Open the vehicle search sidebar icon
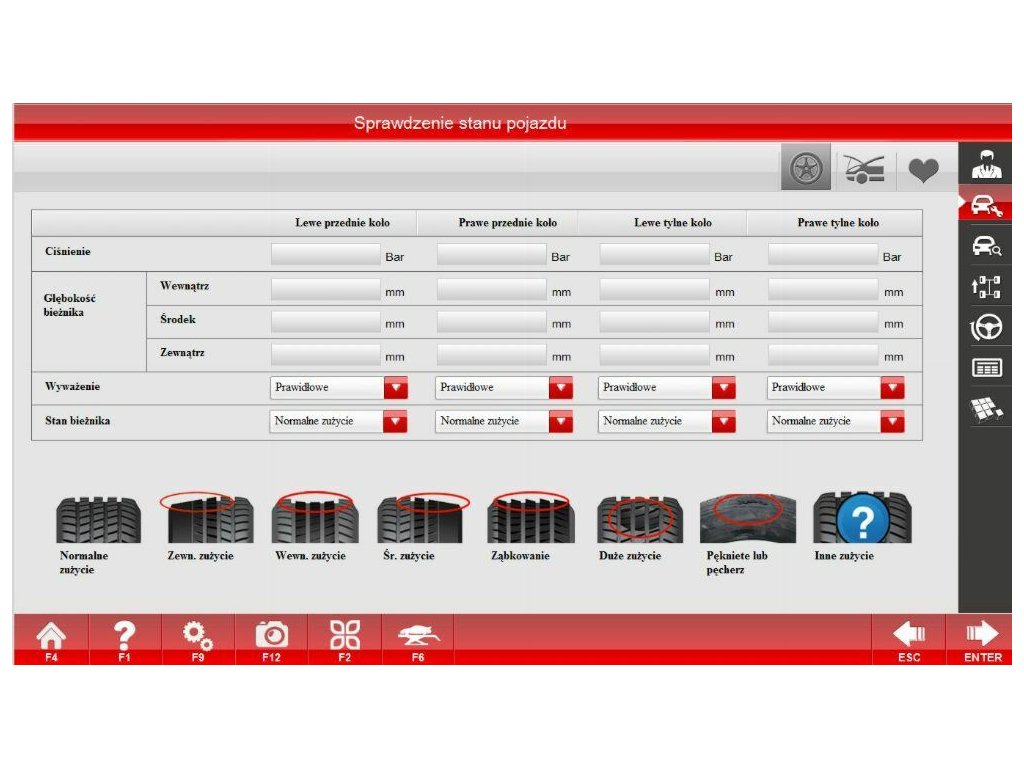Viewport: 1024px width, 768px height. coord(986,246)
